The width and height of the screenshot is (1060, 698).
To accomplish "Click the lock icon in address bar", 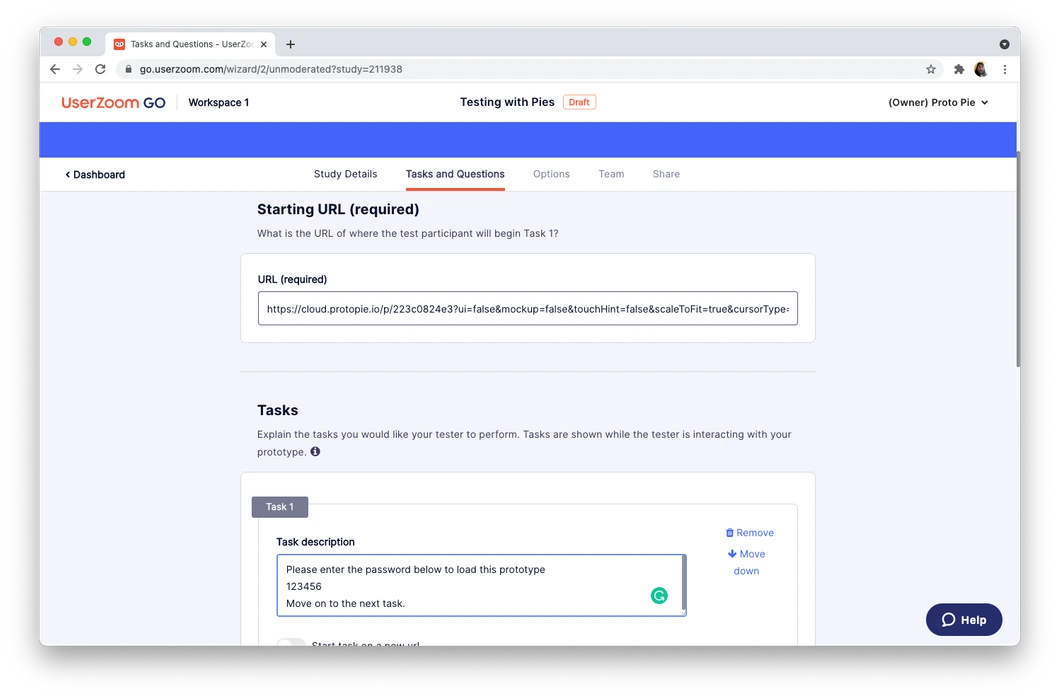I will pyautogui.click(x=128, y=69).
